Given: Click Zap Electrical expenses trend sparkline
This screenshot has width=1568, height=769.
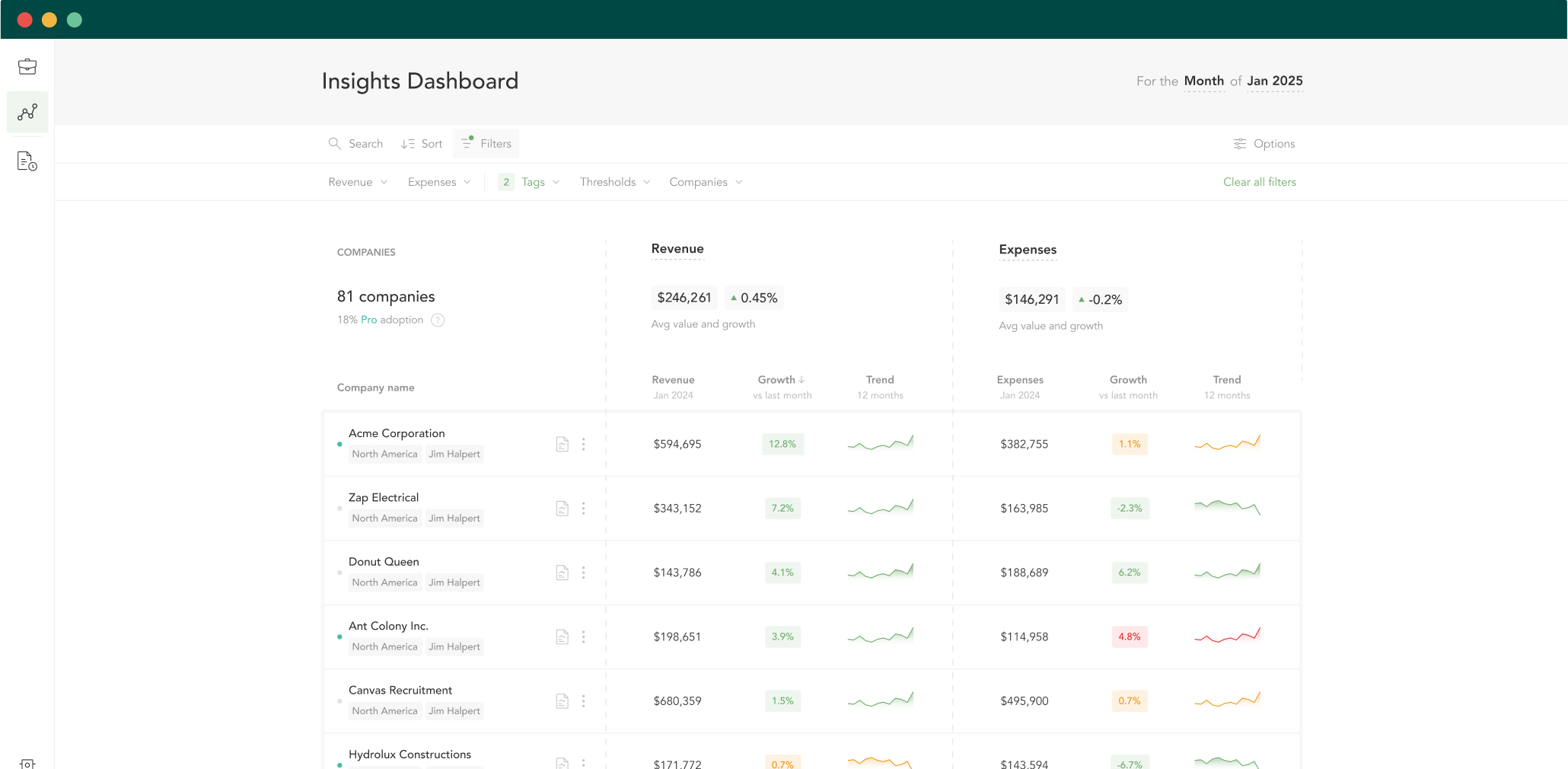Looking at the screenshot, I should [1228, 507].
